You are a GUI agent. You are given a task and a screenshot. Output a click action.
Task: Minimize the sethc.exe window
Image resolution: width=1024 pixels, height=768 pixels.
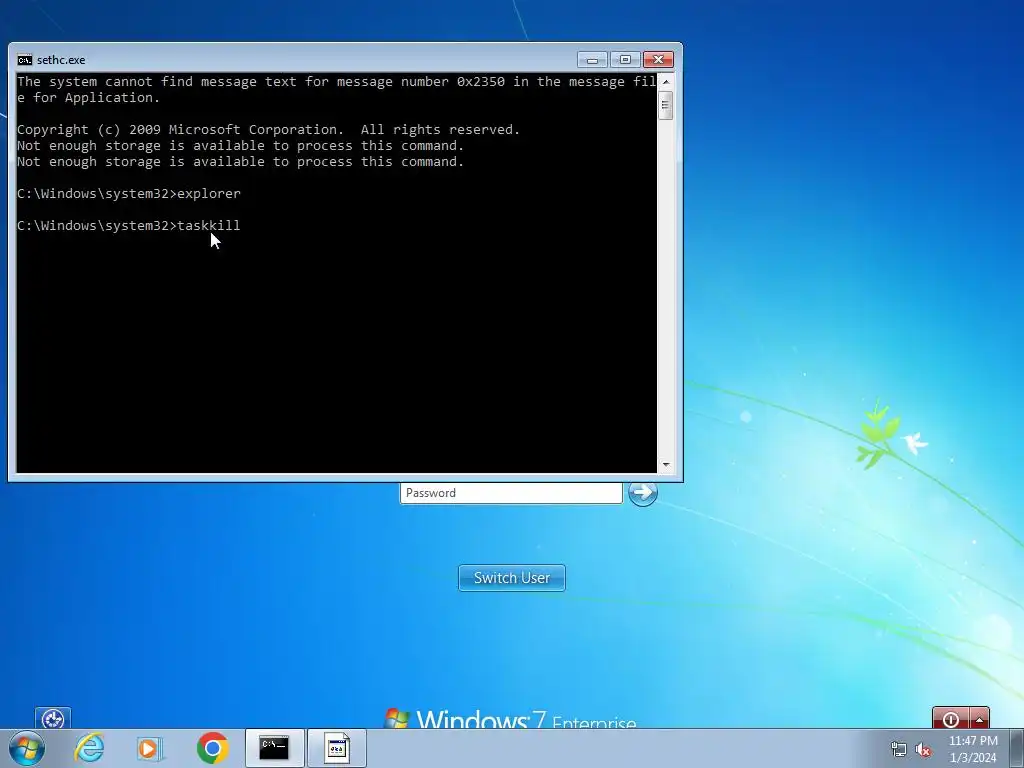pos(592,60)
